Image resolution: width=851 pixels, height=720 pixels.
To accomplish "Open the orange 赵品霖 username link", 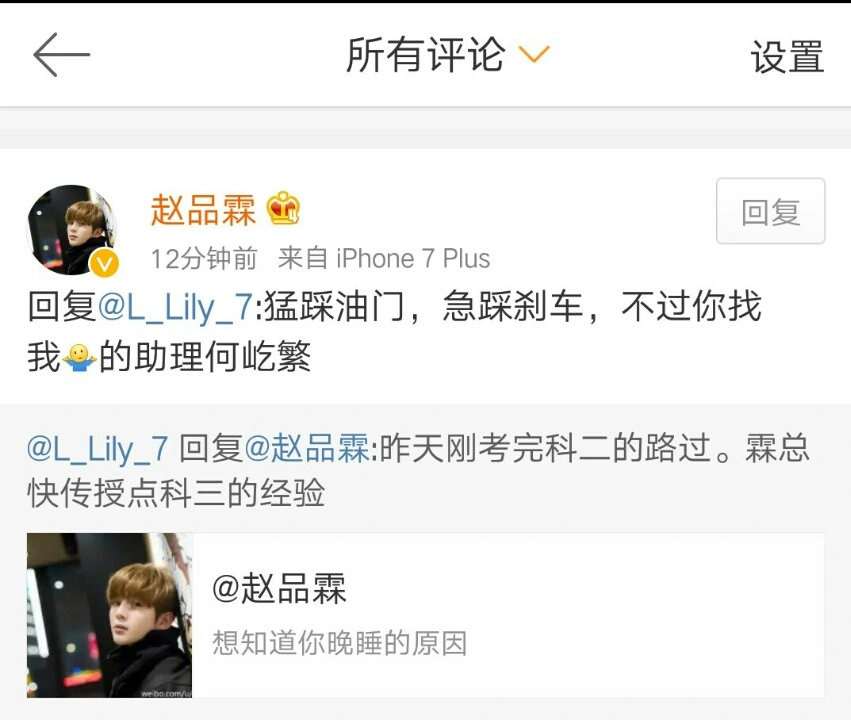I will tap(204, 210).
